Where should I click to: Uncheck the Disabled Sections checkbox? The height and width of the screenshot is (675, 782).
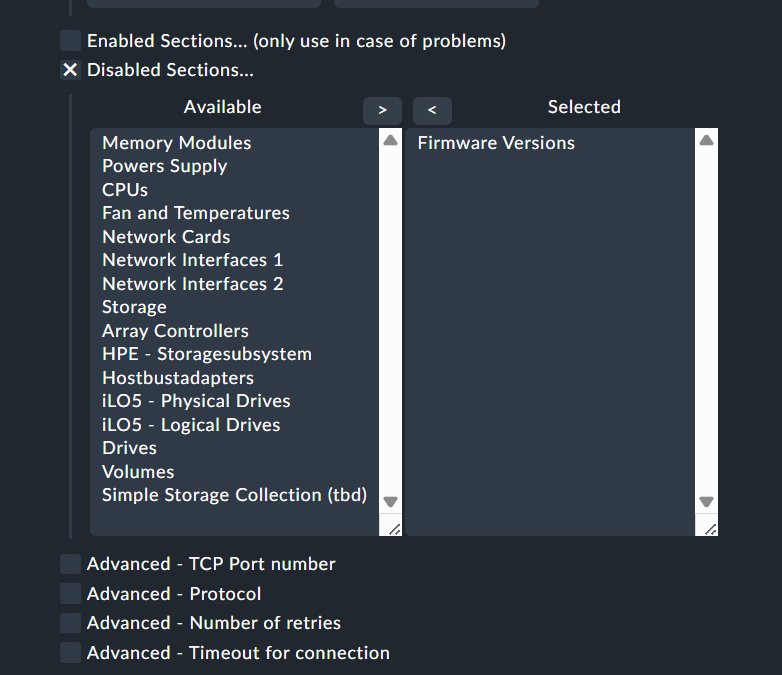[70, 70]
